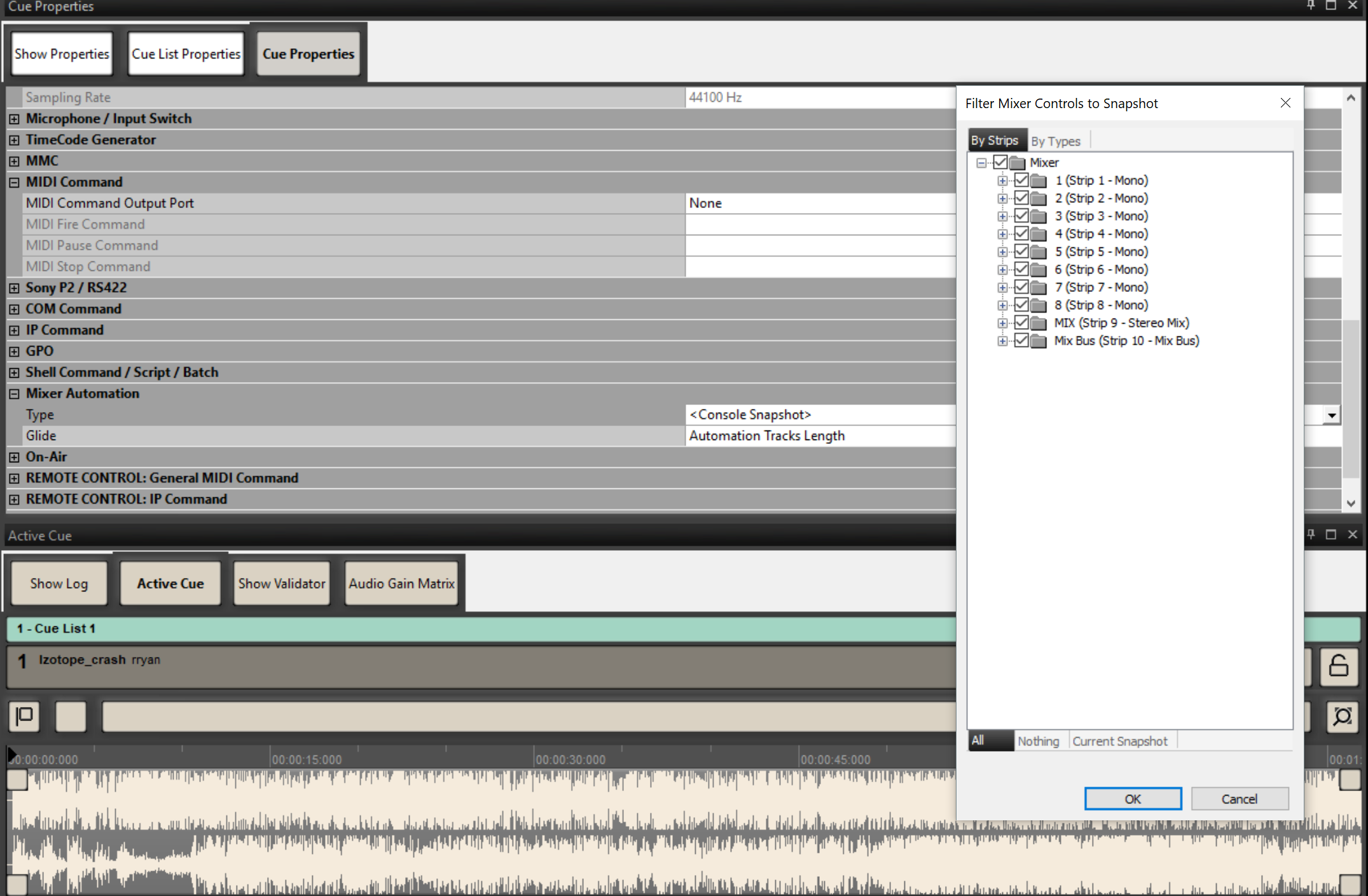The width and height of the screenshot is (1368, 896).
Task: Select the 1 - Cue List 1 header row
Action: 481,628
